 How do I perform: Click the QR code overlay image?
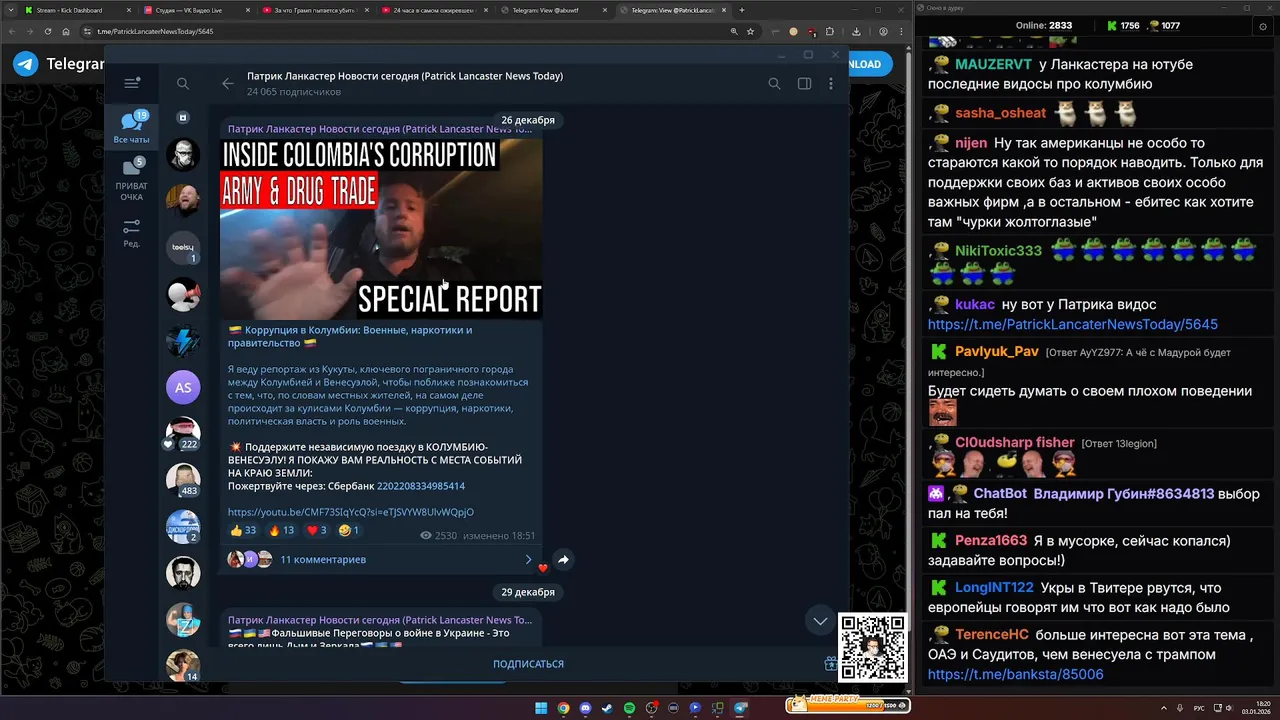(x=872, y=647)
